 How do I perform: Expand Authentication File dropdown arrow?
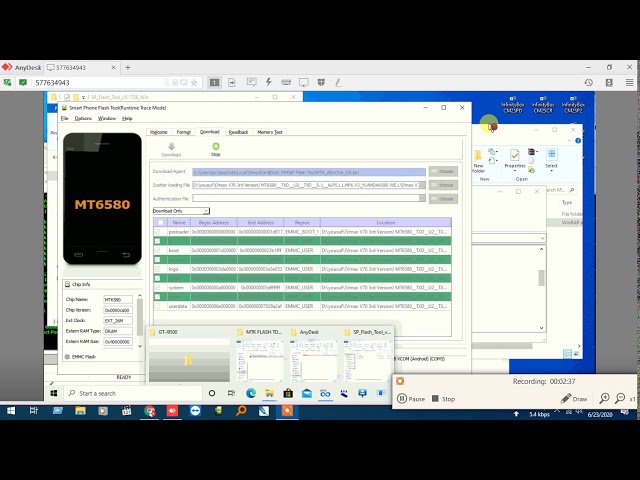422,198
